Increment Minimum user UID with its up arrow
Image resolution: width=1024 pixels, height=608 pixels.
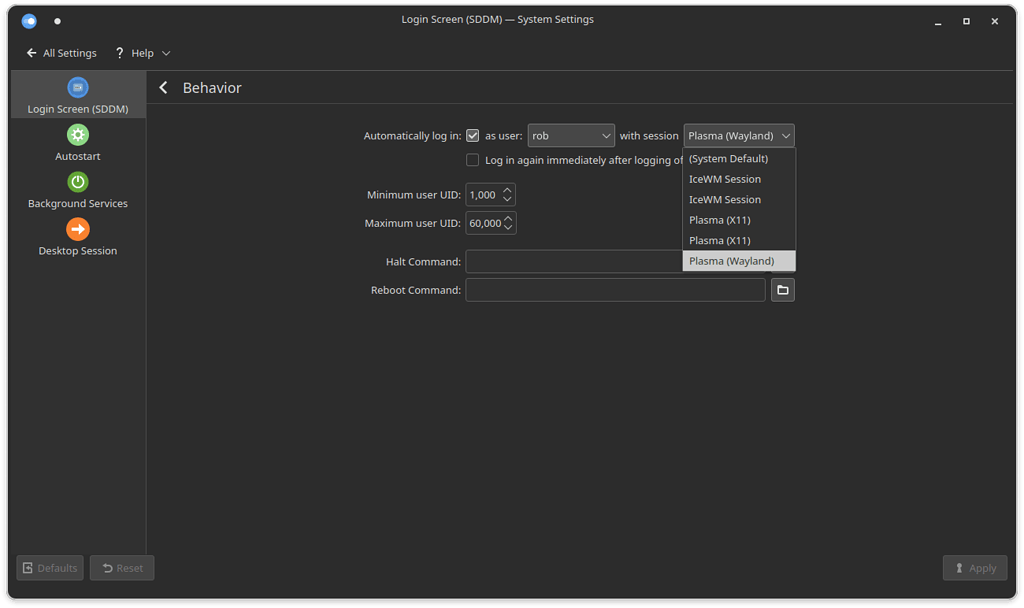[509, 190]
